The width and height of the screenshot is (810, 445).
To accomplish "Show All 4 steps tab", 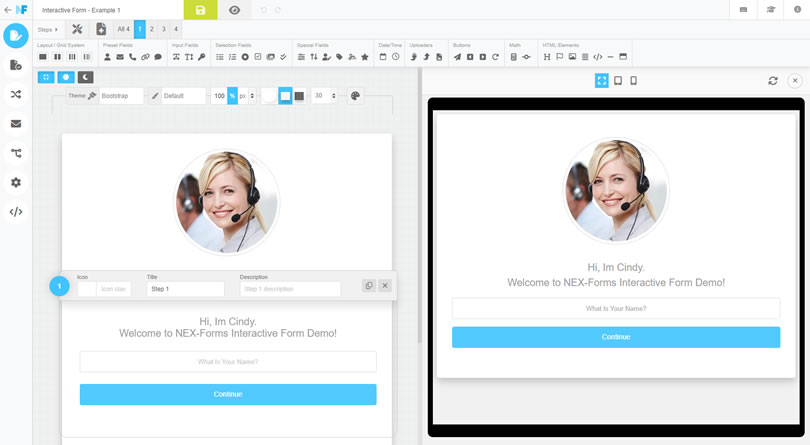I will (x=123, y=29).
